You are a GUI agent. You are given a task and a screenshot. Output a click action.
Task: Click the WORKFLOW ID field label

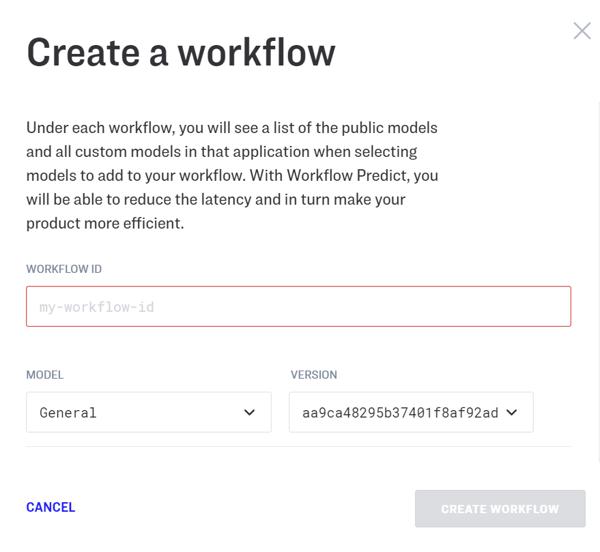(64, 269)
